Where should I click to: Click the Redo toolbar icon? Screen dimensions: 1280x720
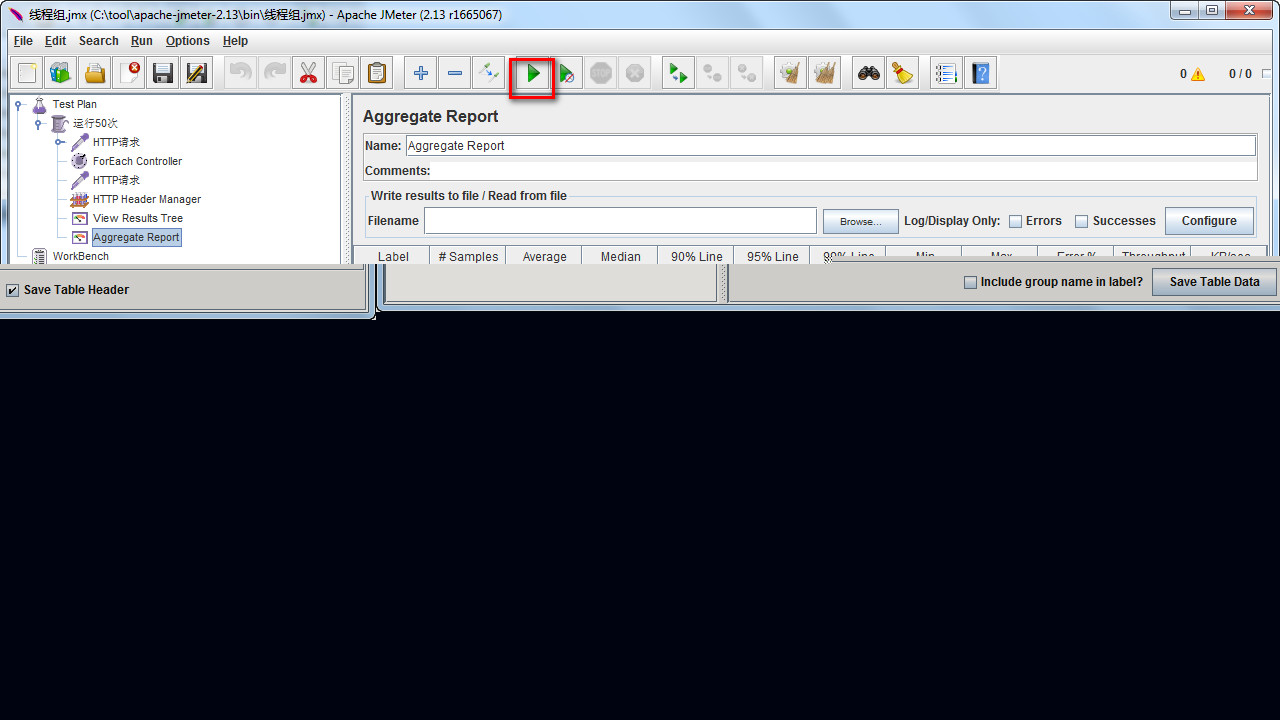point(275,73)
